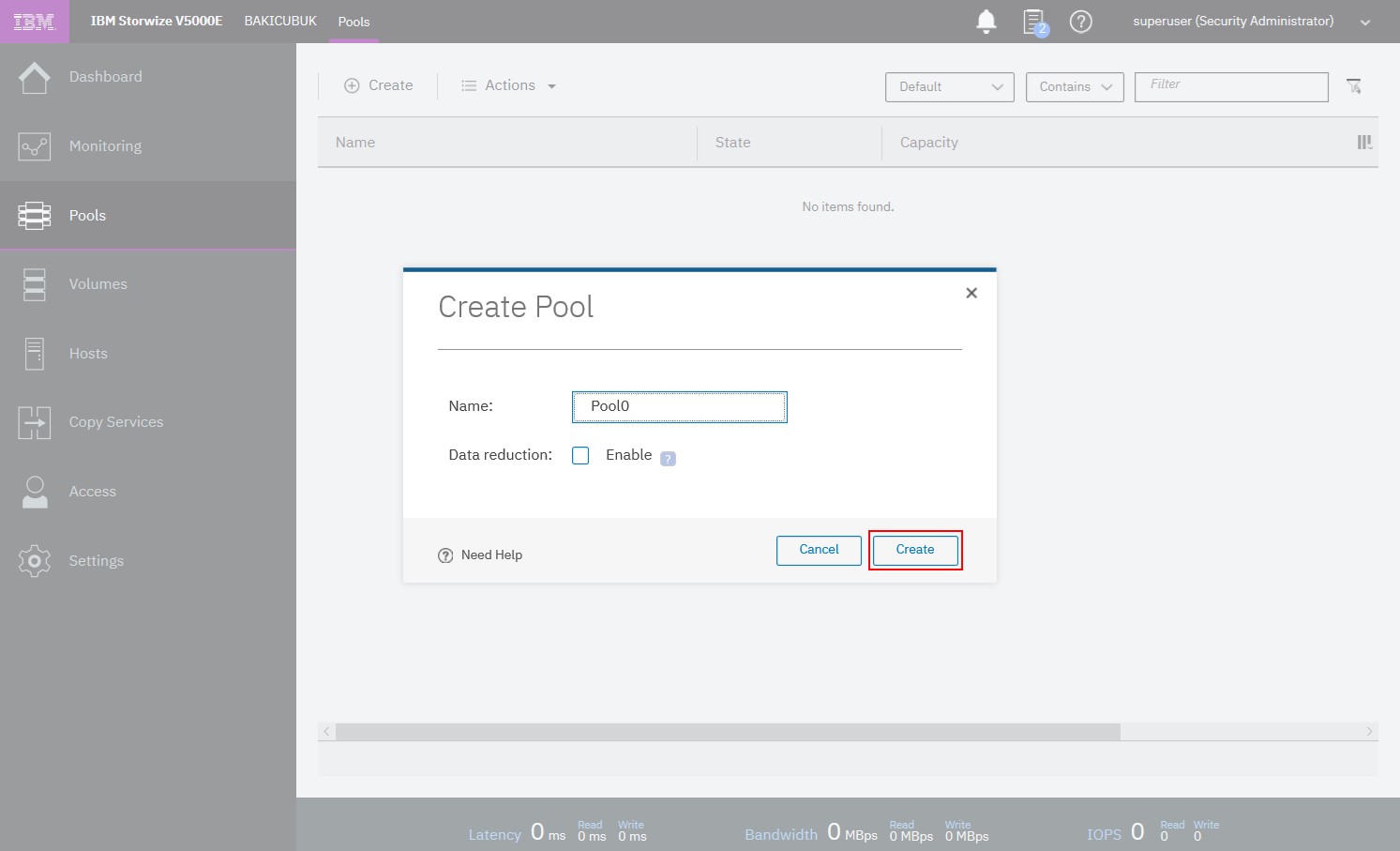Click the scrollbar left arrow

(326, 732)
